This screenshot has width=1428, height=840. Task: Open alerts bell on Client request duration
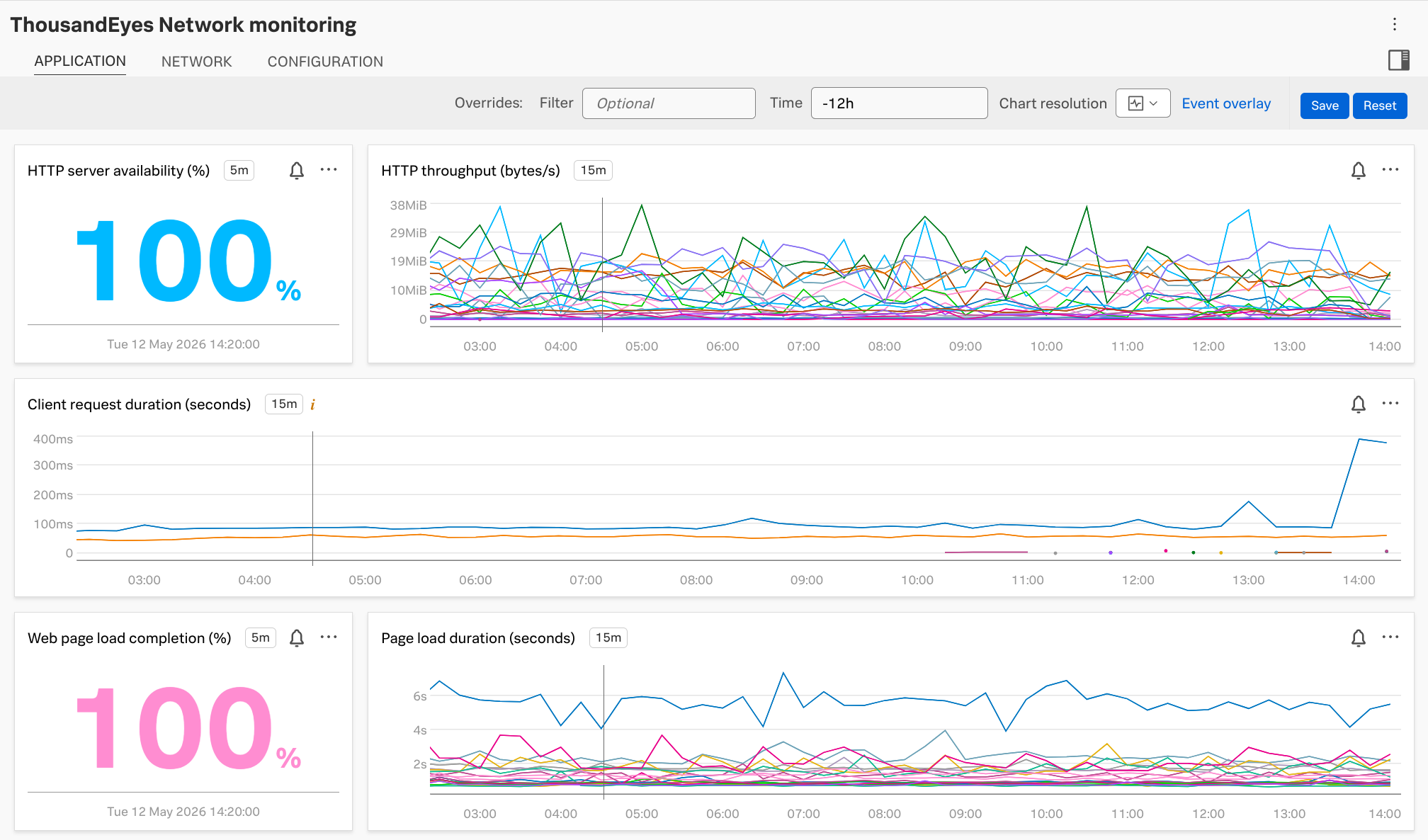1358,404
